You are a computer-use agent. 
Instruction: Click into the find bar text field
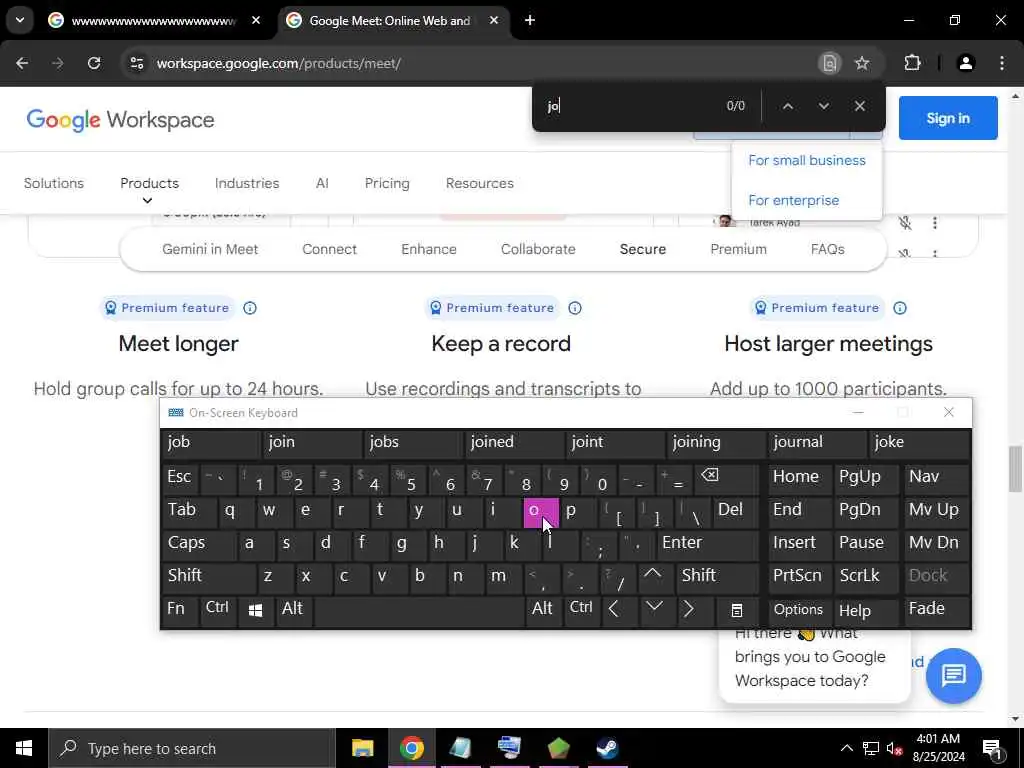[x=630, y=106]
